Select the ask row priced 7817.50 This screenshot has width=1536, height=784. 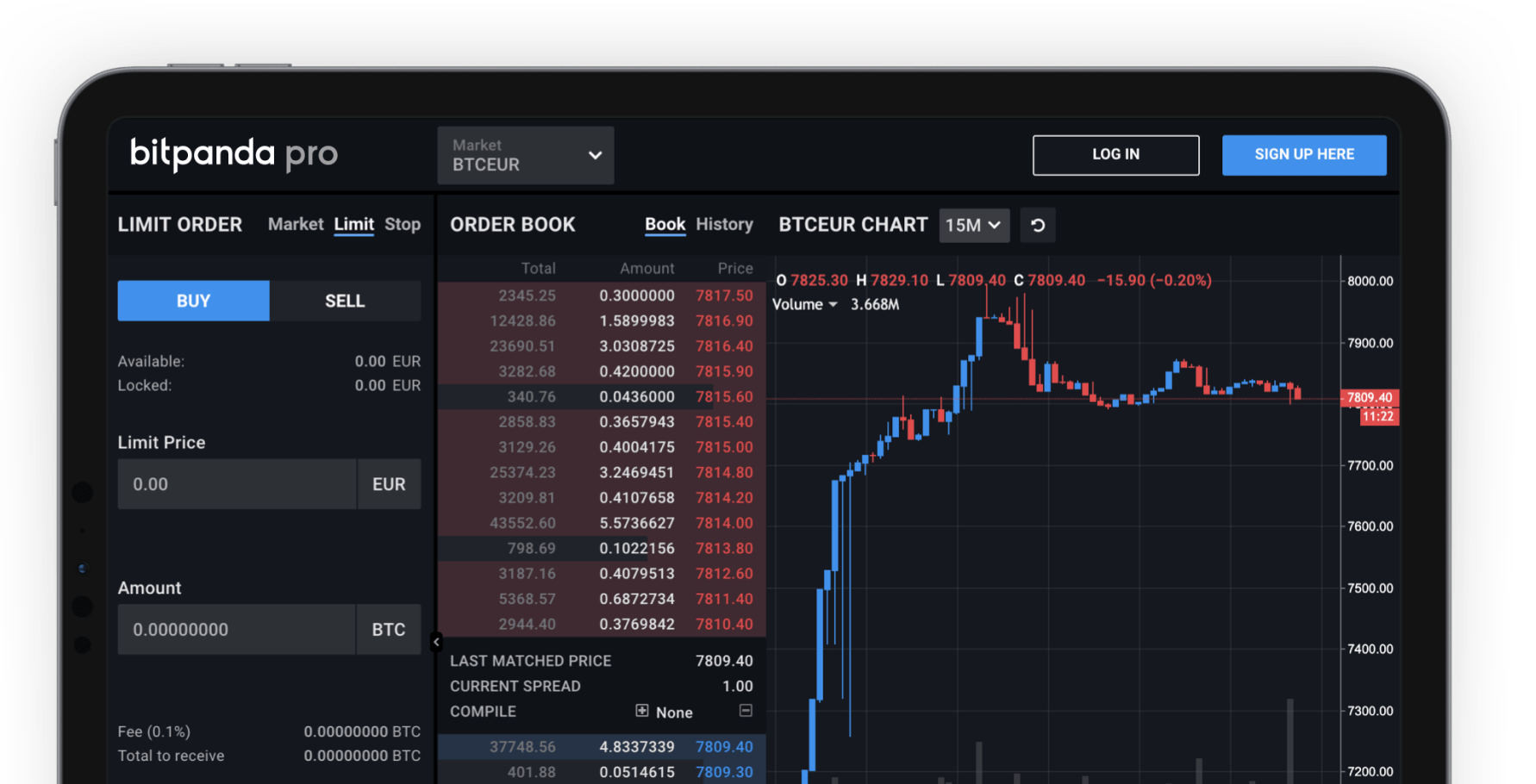pos(603,296)
